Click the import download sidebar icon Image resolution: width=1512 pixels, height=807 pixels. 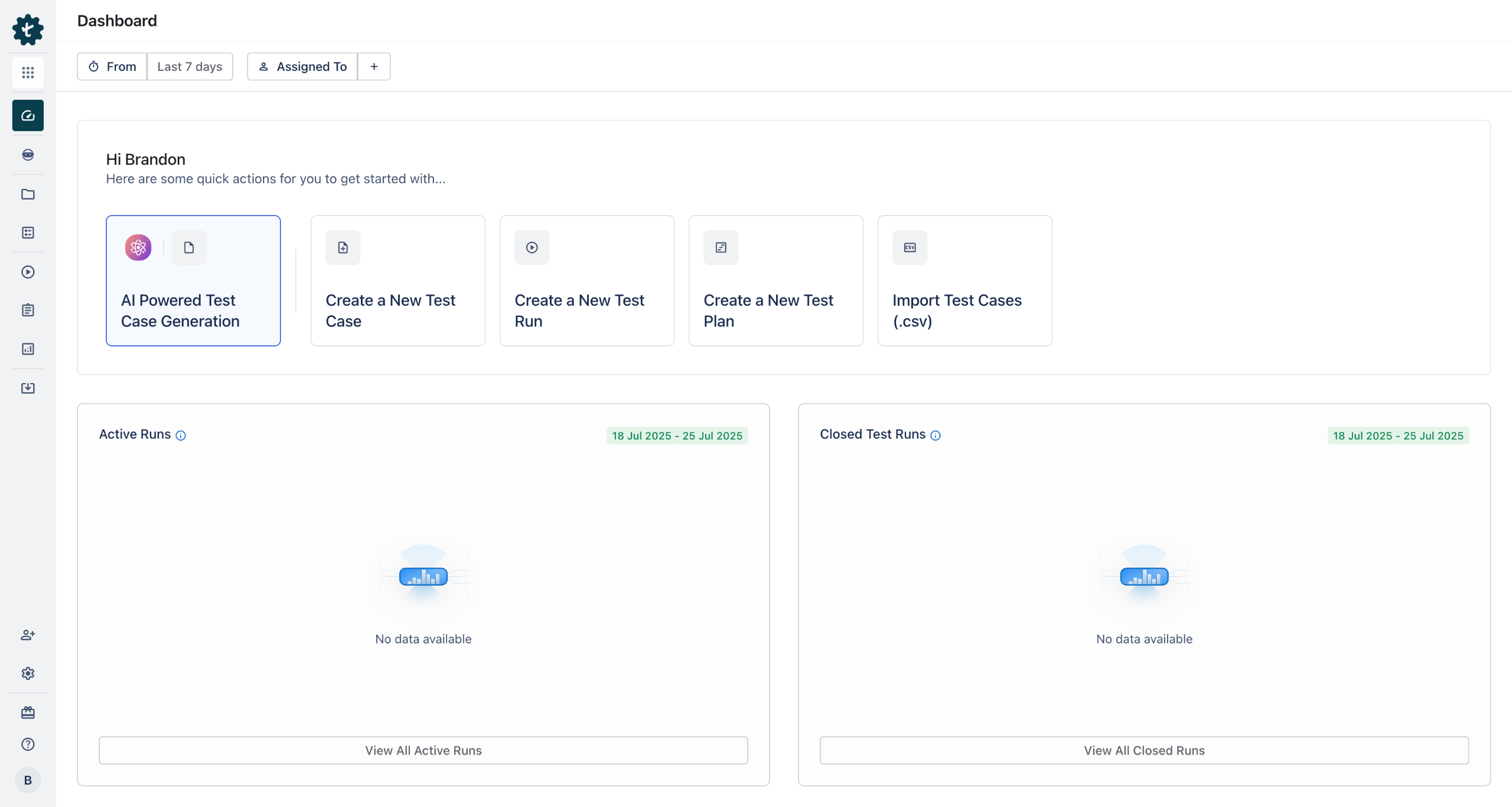point(28,388)
